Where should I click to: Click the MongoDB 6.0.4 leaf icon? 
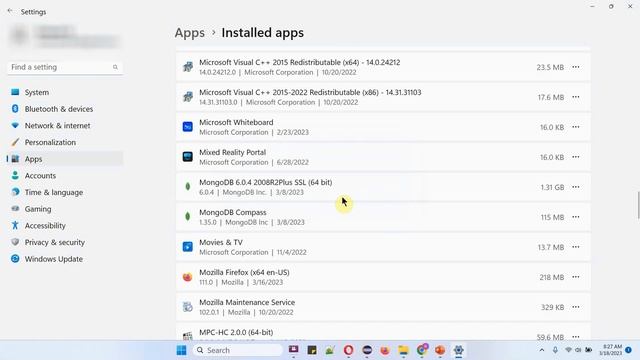click(x=187, y=187)
